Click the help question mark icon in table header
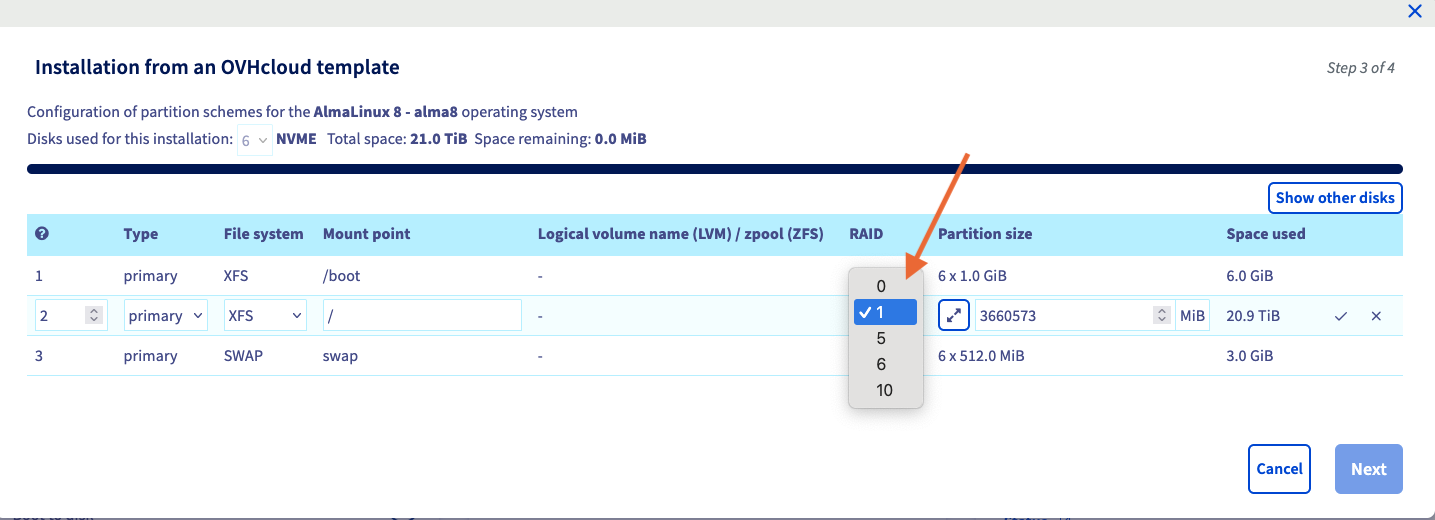 (42, 233)
